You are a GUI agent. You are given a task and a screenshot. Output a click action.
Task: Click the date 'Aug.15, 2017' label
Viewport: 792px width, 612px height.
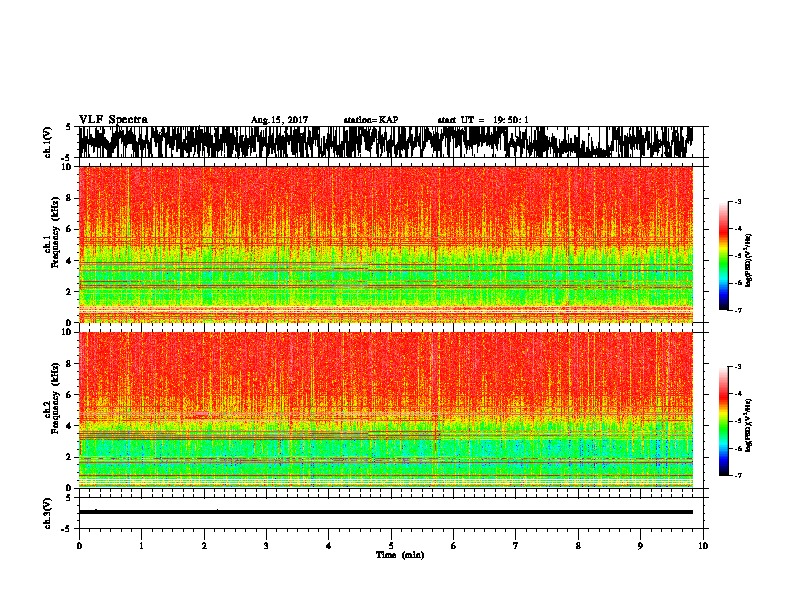279,120
